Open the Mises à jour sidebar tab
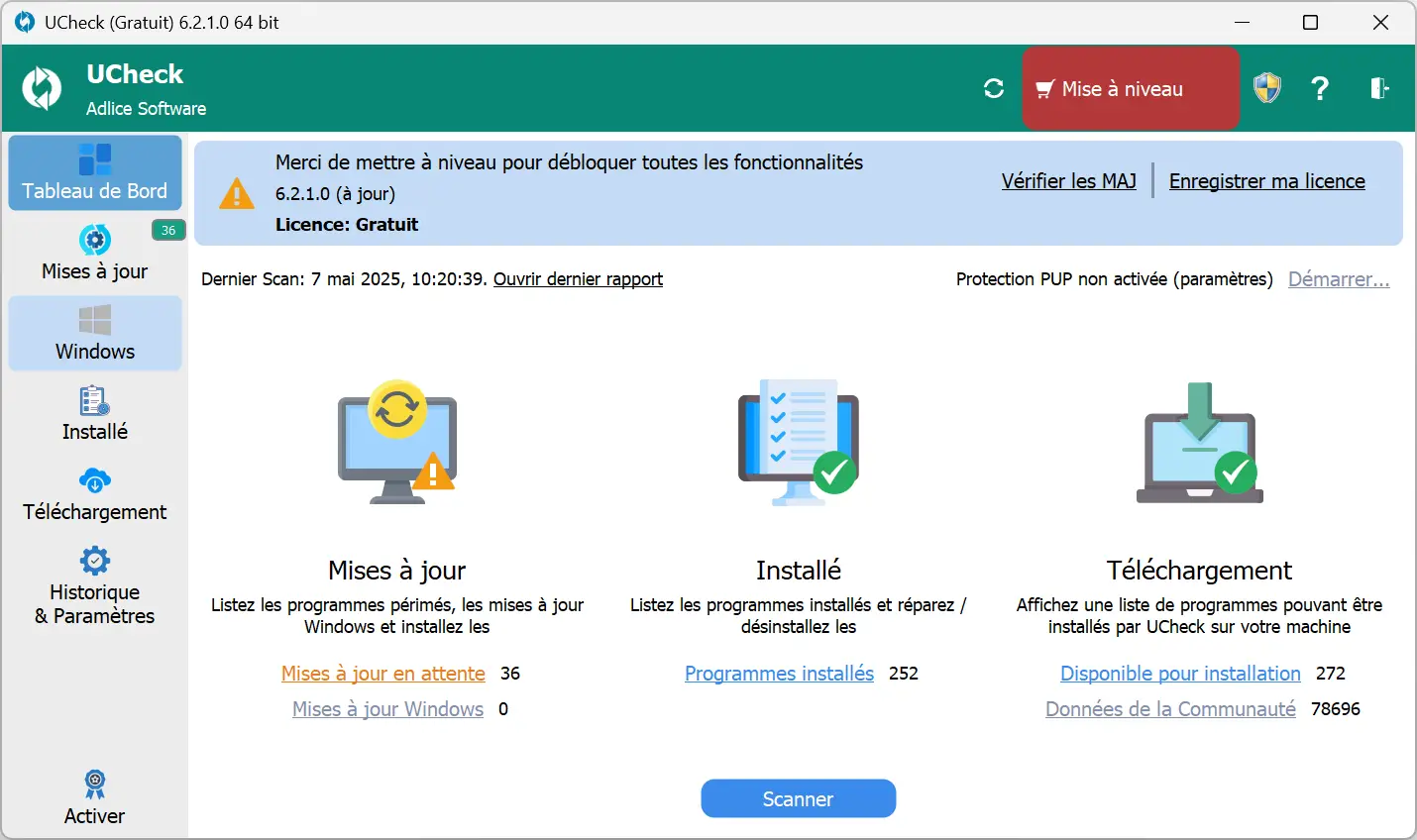The image size is (1417, 840). (x=95, y=253)
